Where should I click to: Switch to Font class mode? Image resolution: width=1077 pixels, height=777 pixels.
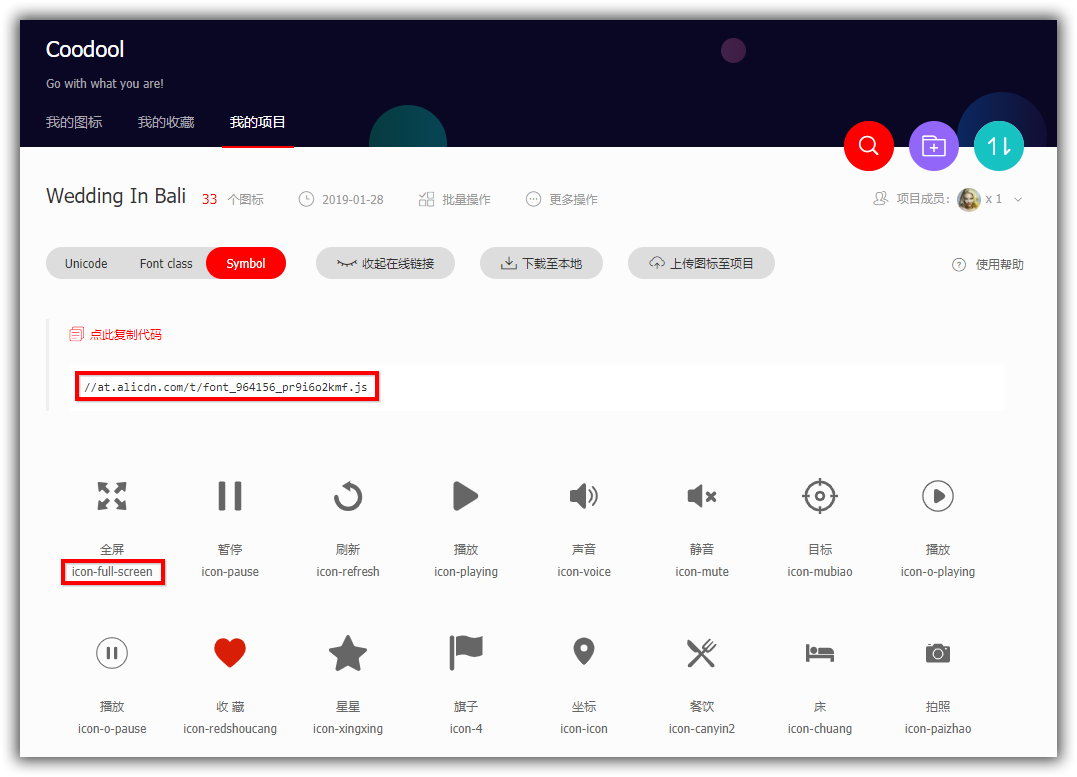[x=165, y=263]
